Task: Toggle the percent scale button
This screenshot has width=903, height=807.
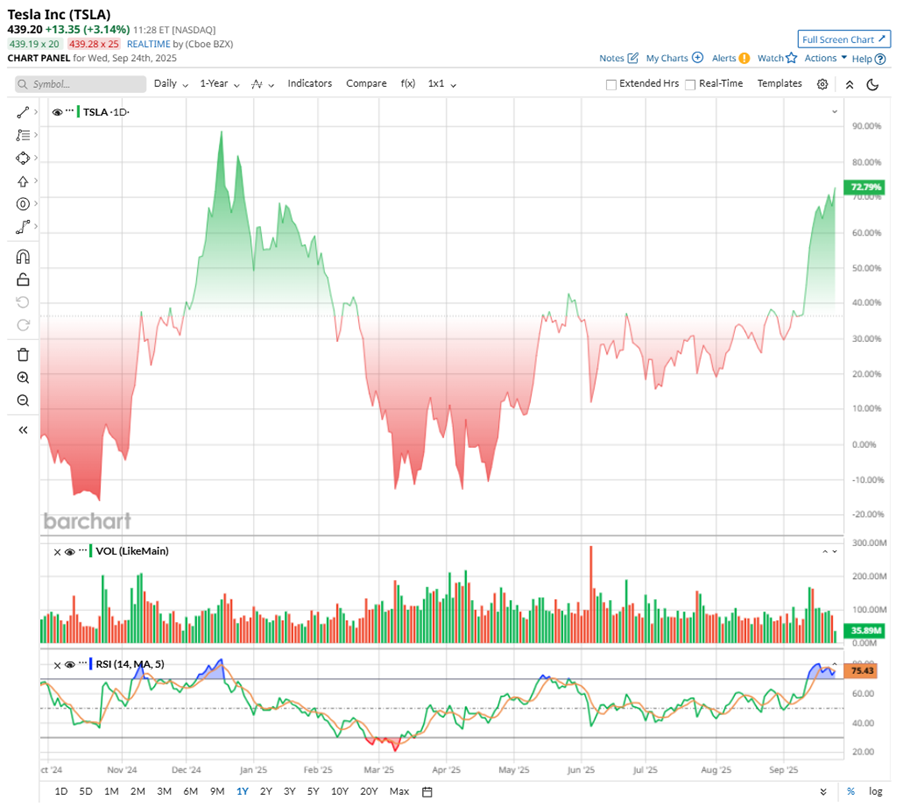Action: point(851,791)
